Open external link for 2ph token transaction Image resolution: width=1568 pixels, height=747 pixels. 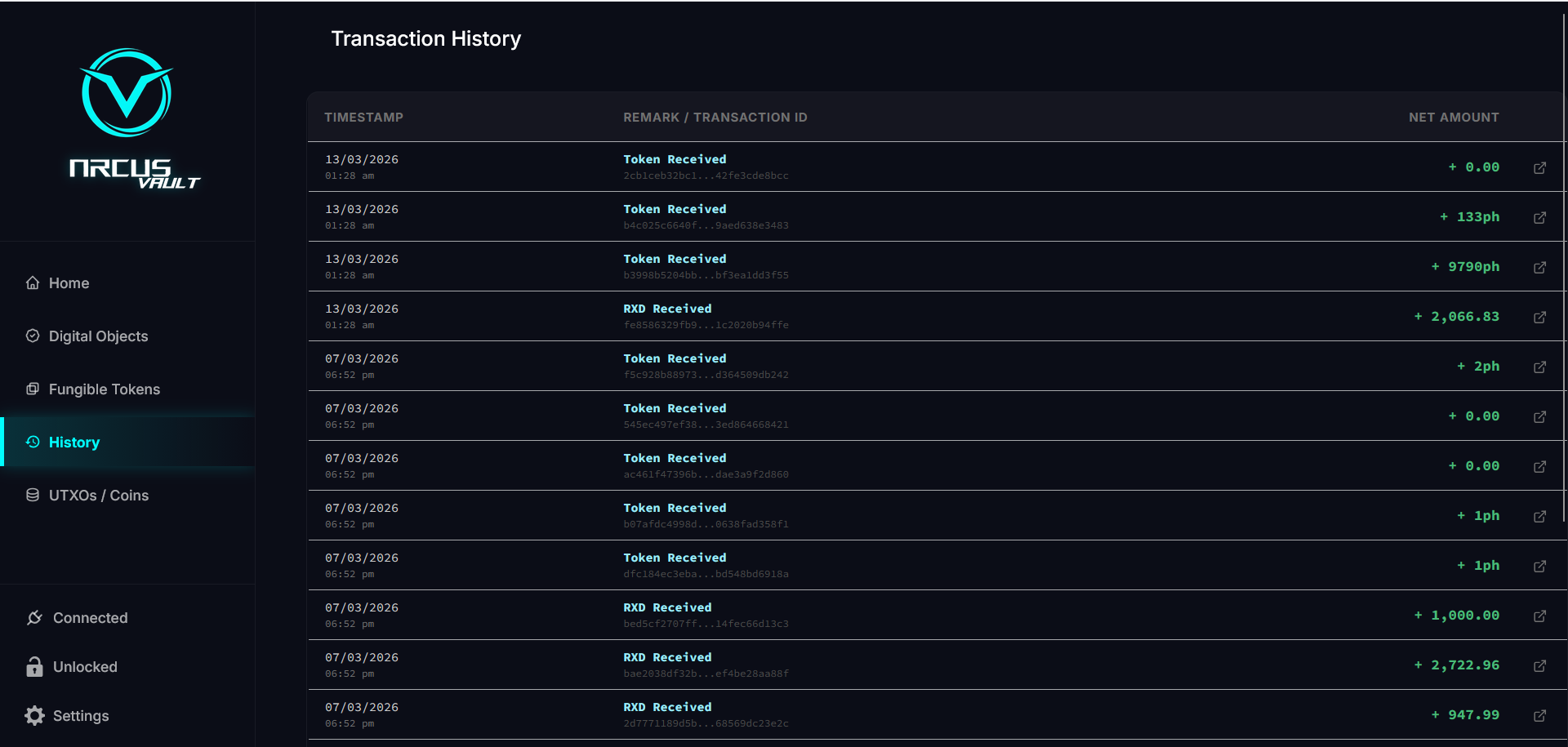pos(1539,367)
